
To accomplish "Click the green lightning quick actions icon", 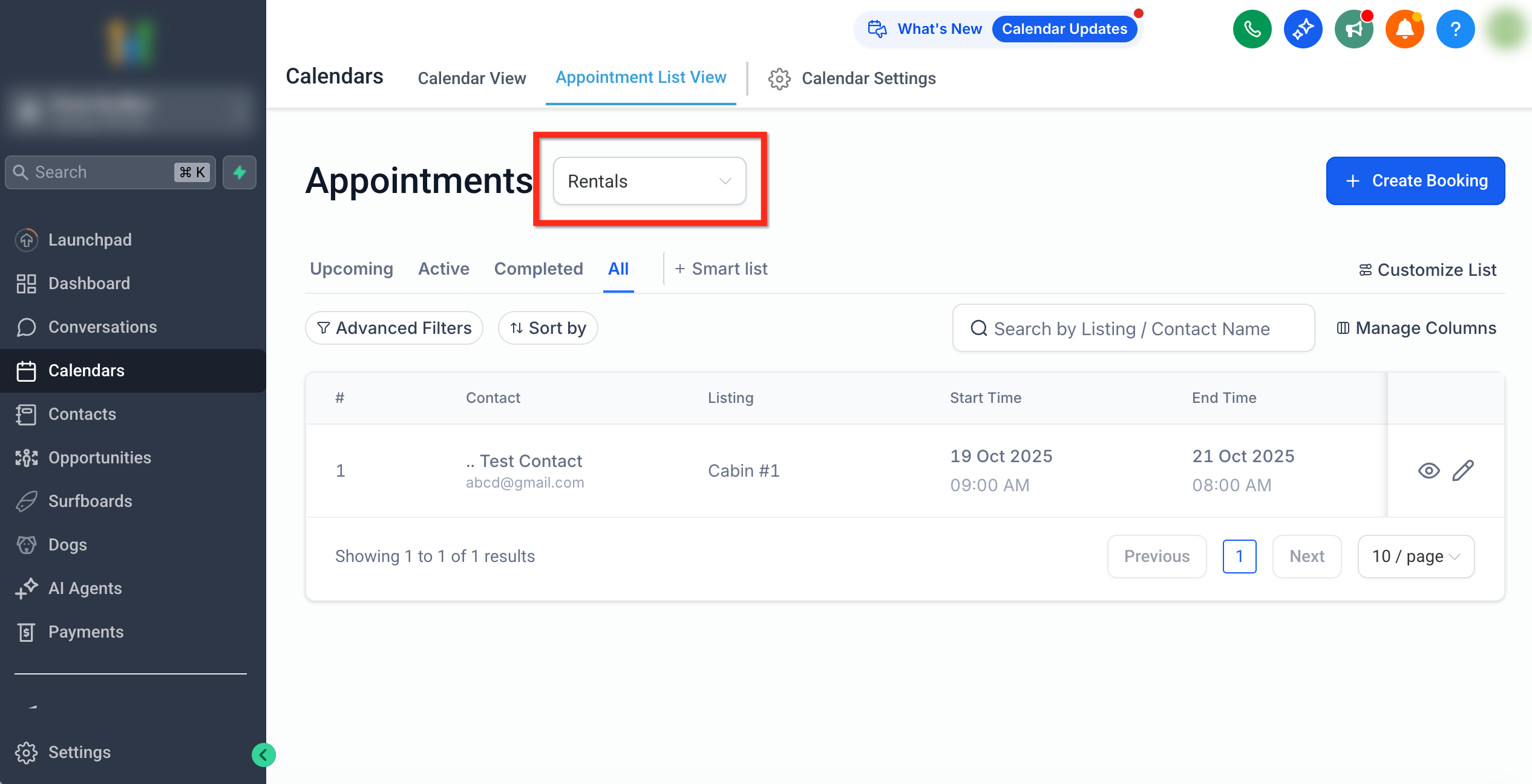I will [x=240, y=172].
